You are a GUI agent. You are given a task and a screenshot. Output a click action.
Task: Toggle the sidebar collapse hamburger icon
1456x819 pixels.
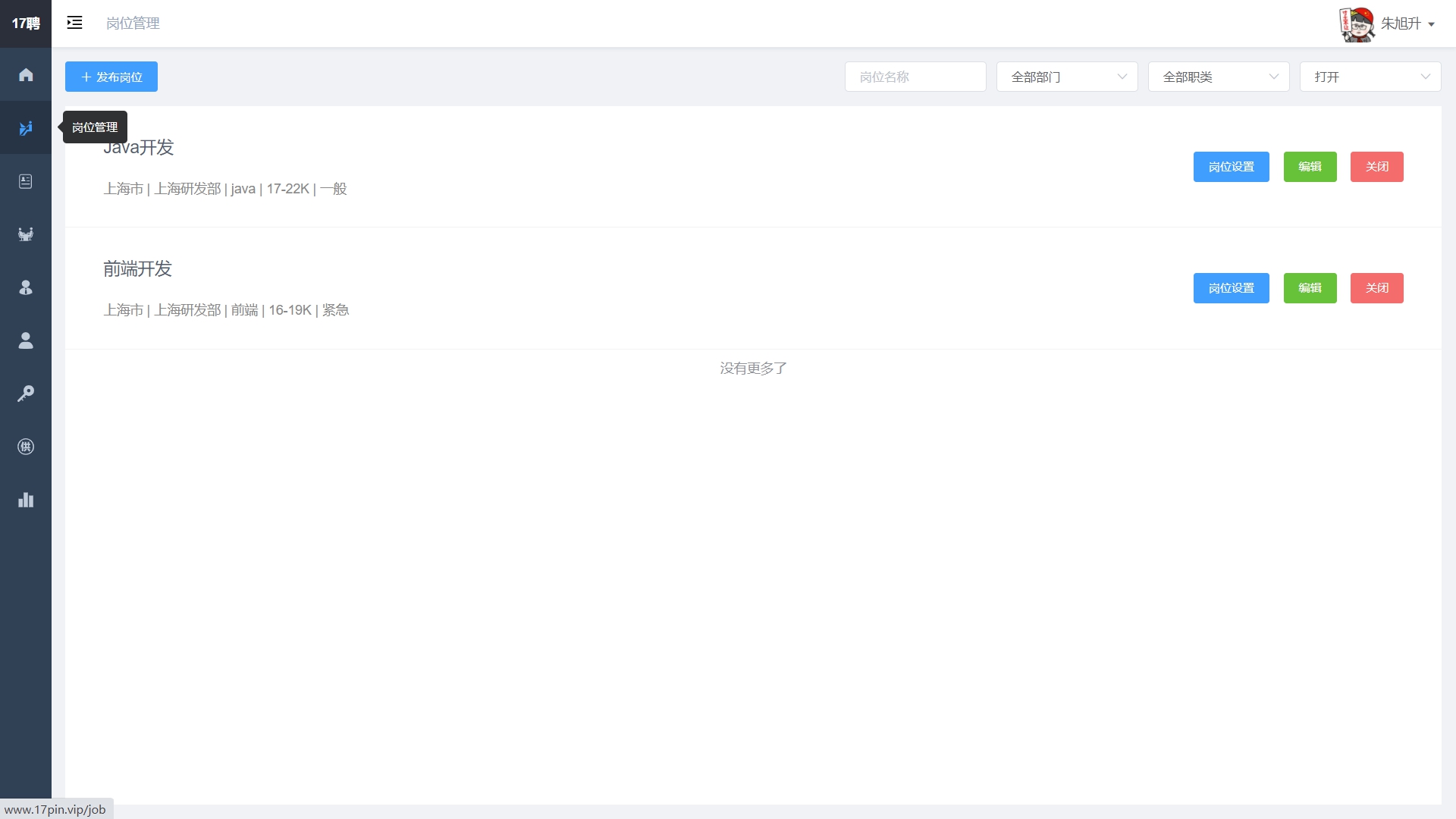[x=74, y=23]
